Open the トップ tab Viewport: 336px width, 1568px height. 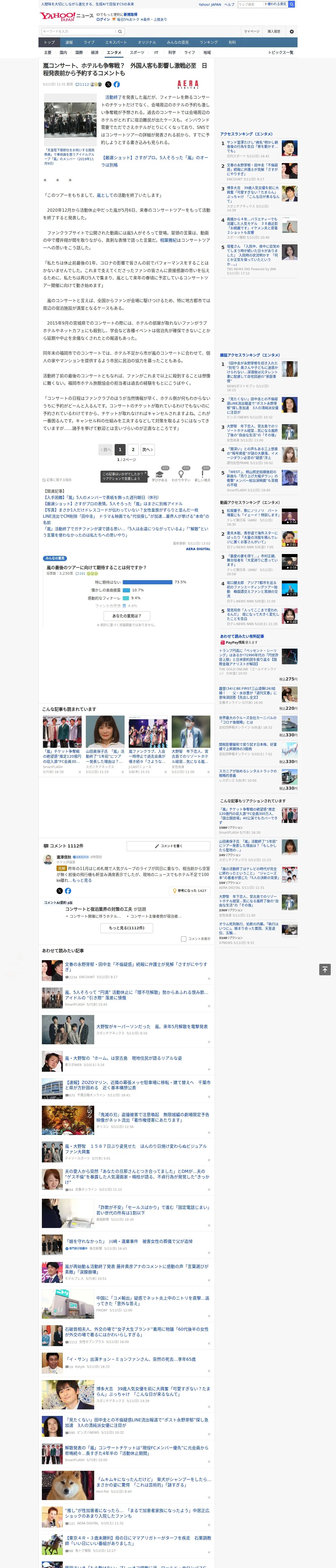(49, 42)
